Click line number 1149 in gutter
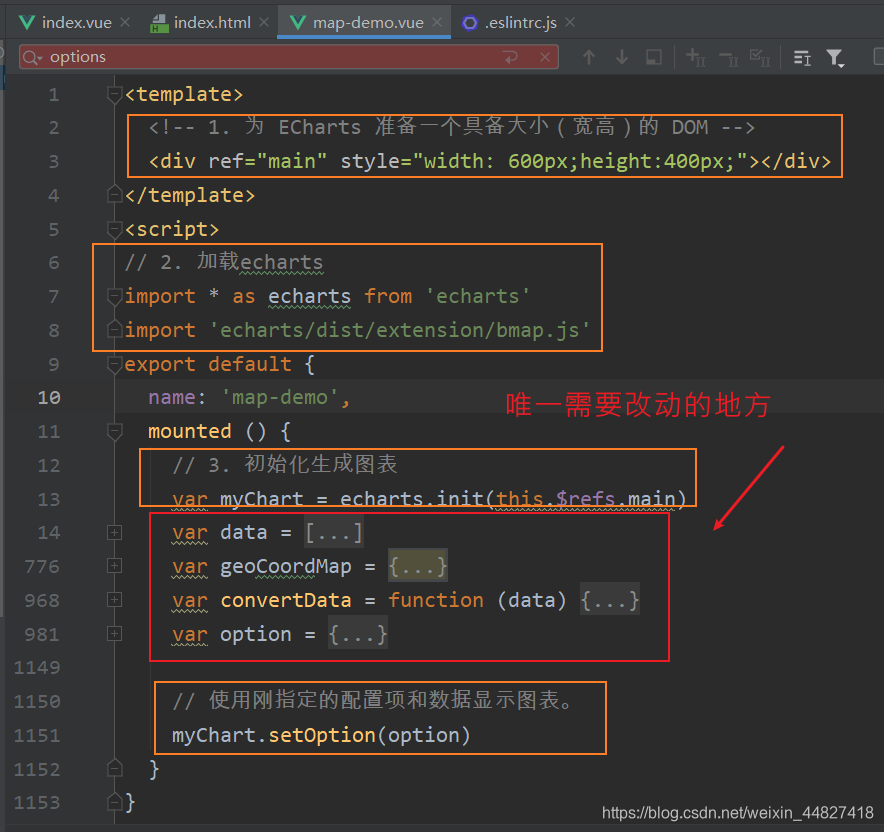Screen dimensions: 884x832 (x=37, y=667)
